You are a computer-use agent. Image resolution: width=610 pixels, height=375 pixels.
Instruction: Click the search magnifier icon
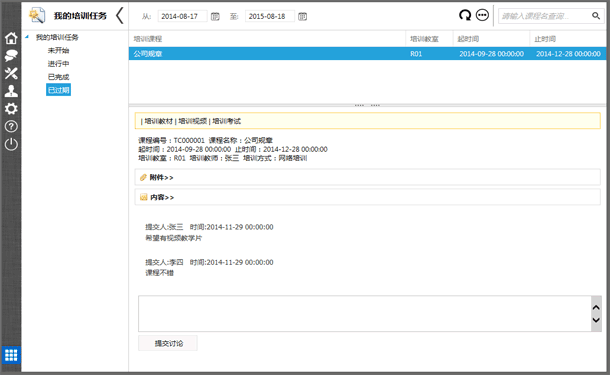[x=596, y=16]
